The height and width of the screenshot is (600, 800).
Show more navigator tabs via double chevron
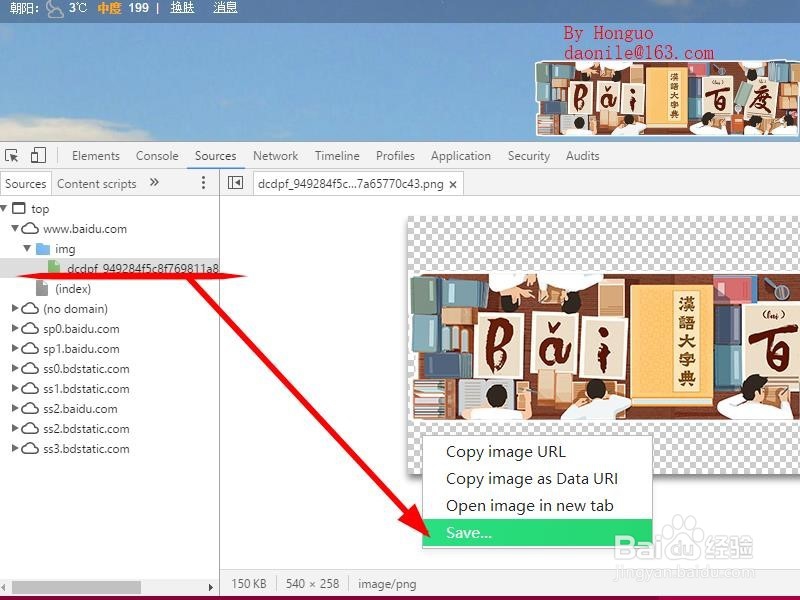coord(154,182)
